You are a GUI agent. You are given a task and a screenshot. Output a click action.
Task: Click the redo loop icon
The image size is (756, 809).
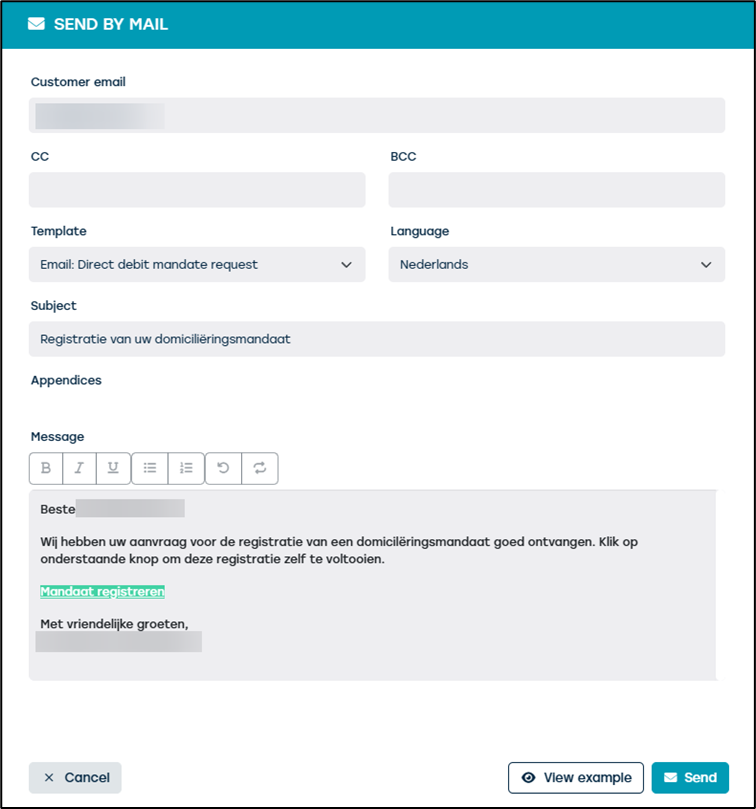click(260, 468)
